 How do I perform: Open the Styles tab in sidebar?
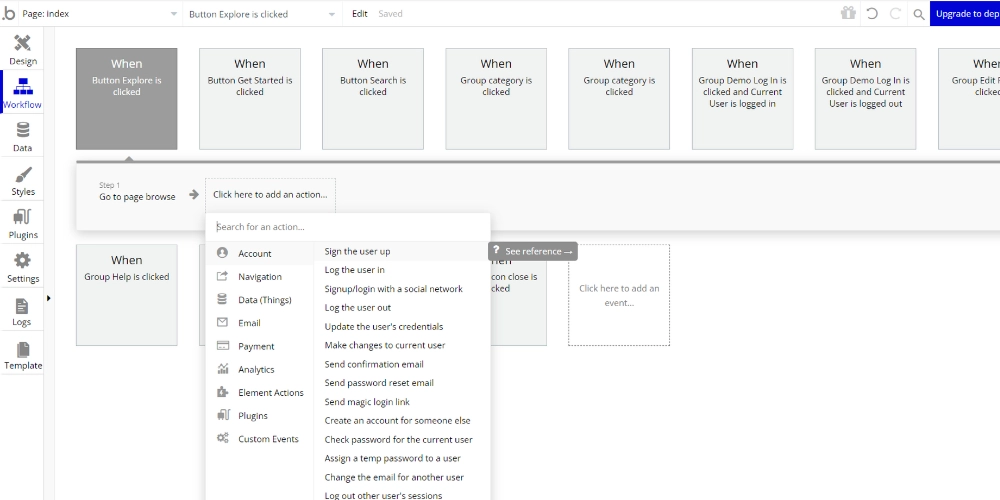click(x=22, y=180)
